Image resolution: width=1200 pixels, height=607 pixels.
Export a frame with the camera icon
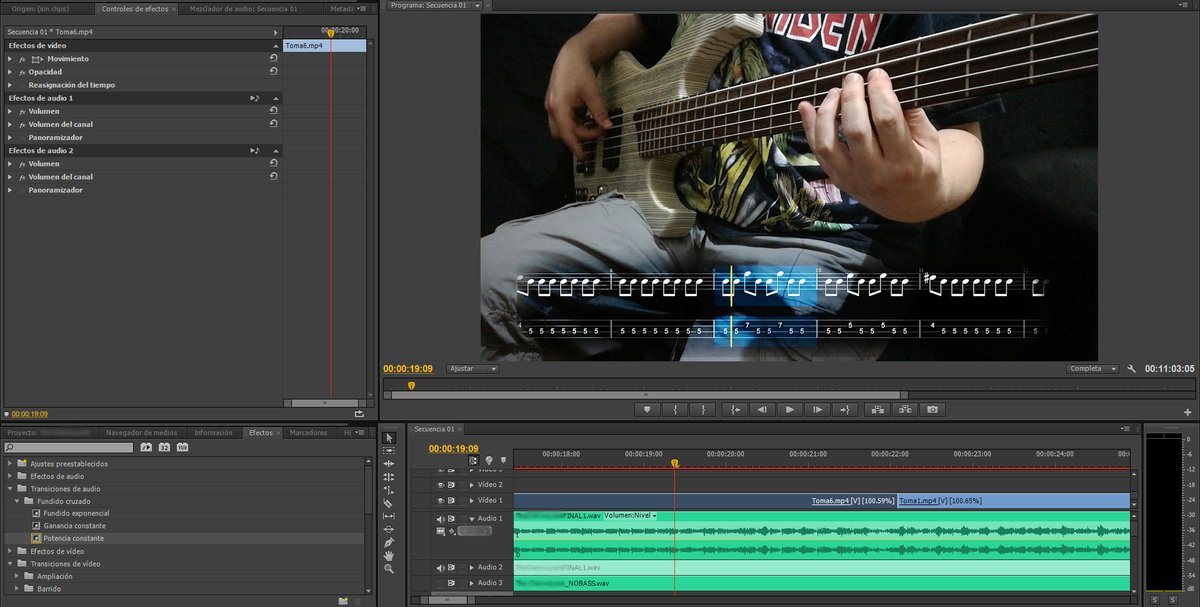(933, 409)
